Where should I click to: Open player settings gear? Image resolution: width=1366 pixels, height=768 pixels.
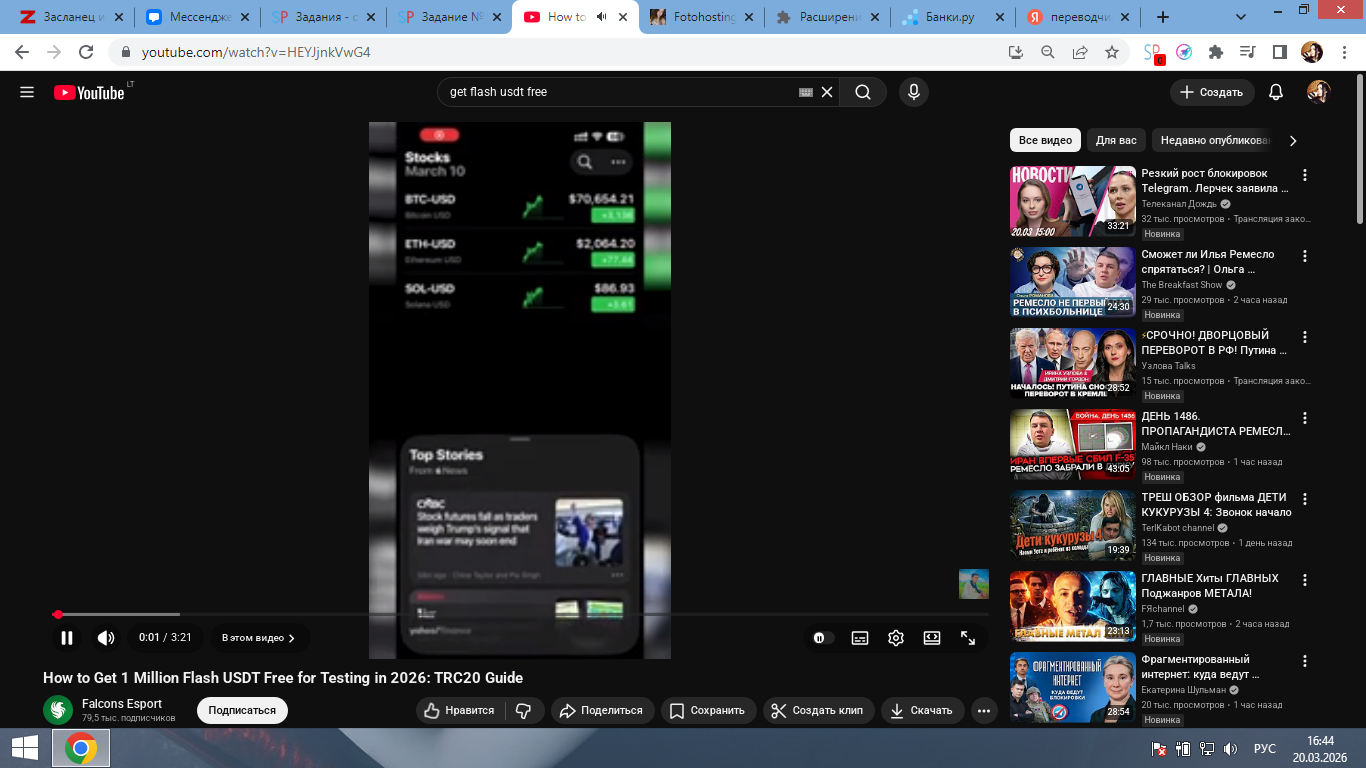tap(896, 638)
